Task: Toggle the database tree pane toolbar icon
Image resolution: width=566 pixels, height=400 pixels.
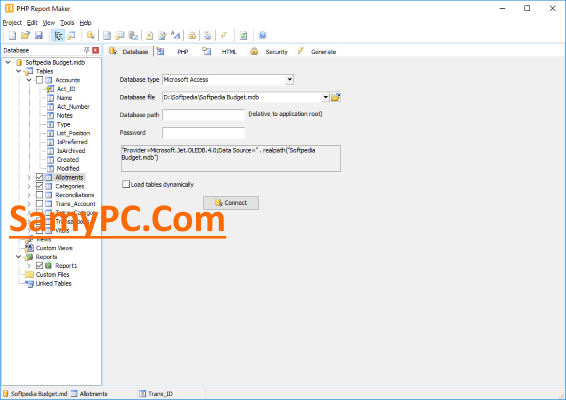Action: (x=58, y=35)
